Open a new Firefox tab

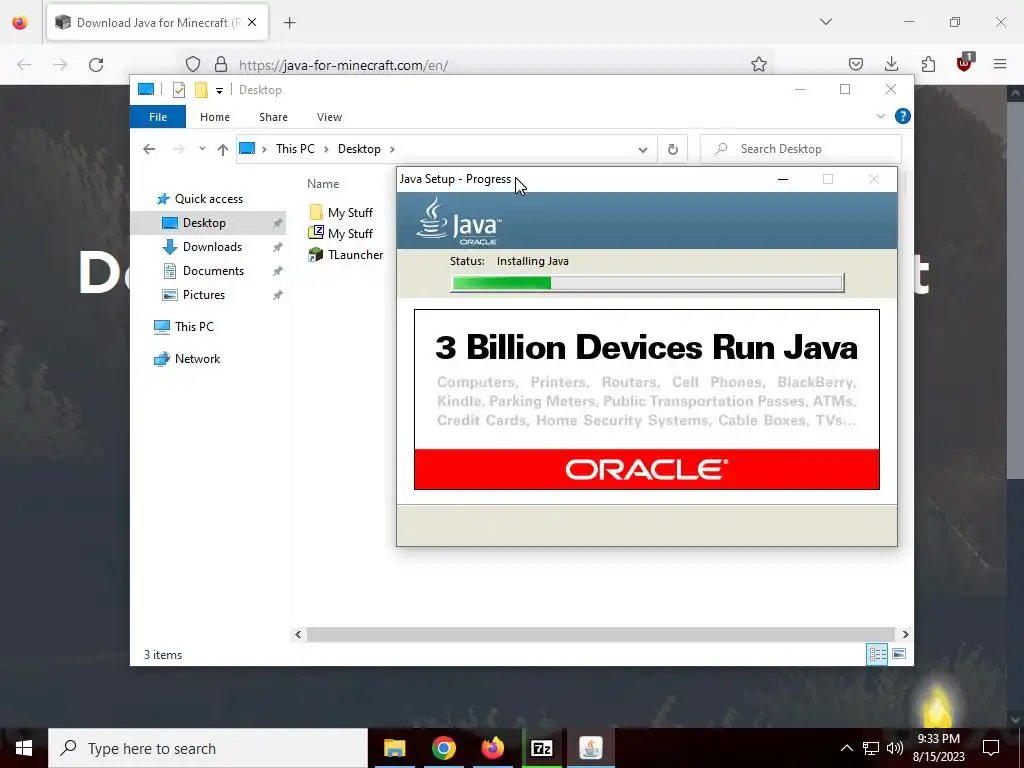tap(290, 23)
